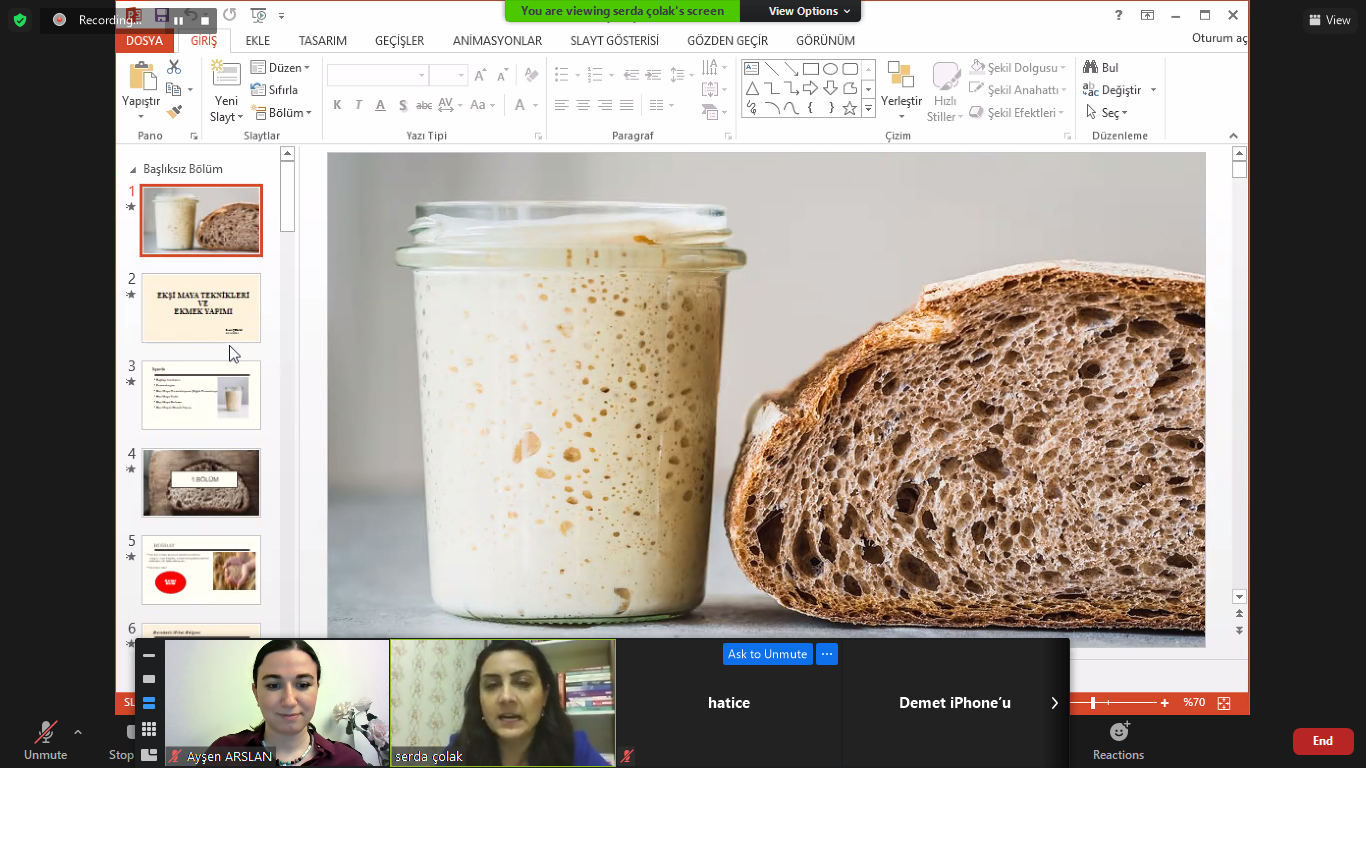Click the red End meeting button
The width and height of the screenshot is (1366, 858).
[x=1322, y=741]
